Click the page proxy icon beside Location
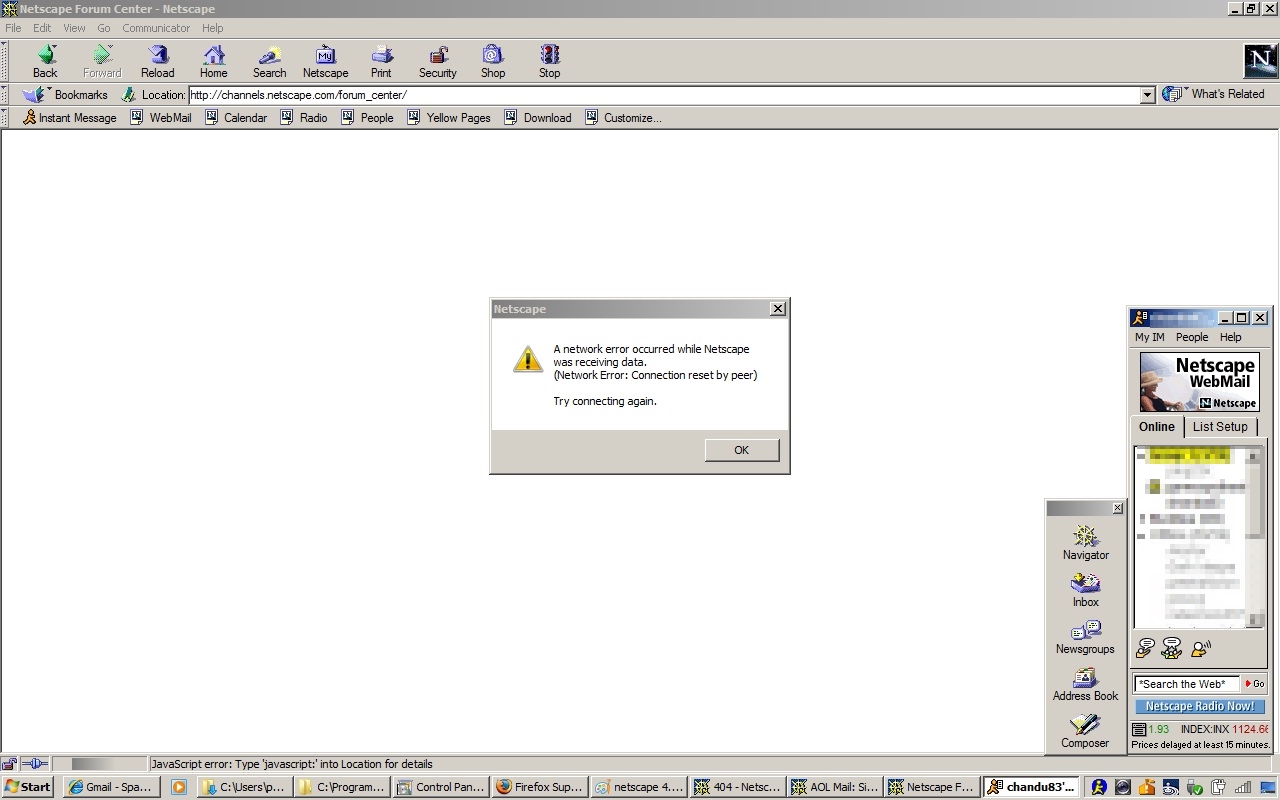 click(x=129, y=95)
